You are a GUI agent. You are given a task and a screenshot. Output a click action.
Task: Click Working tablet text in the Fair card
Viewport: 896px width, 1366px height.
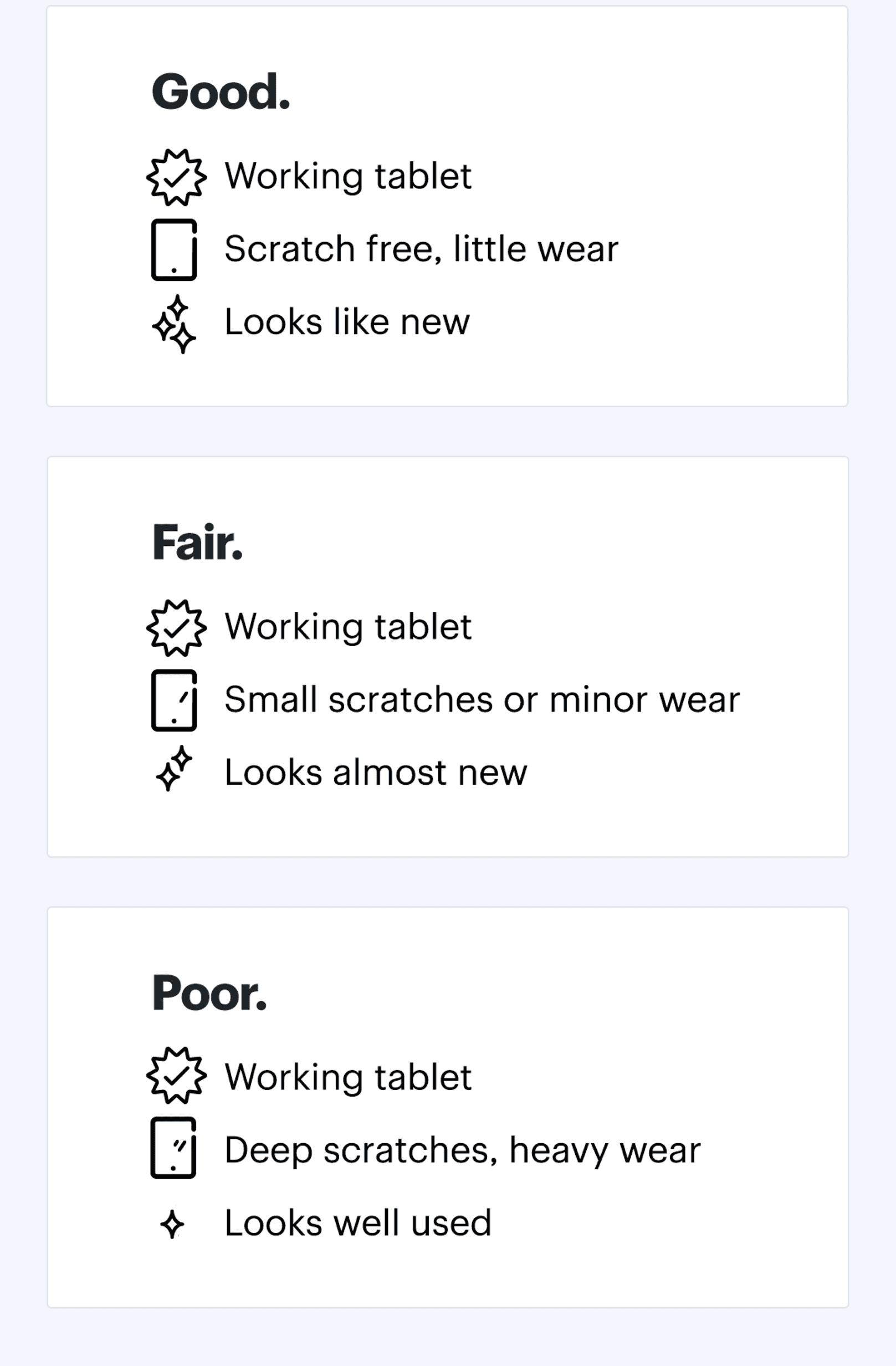tap(349, 626)
